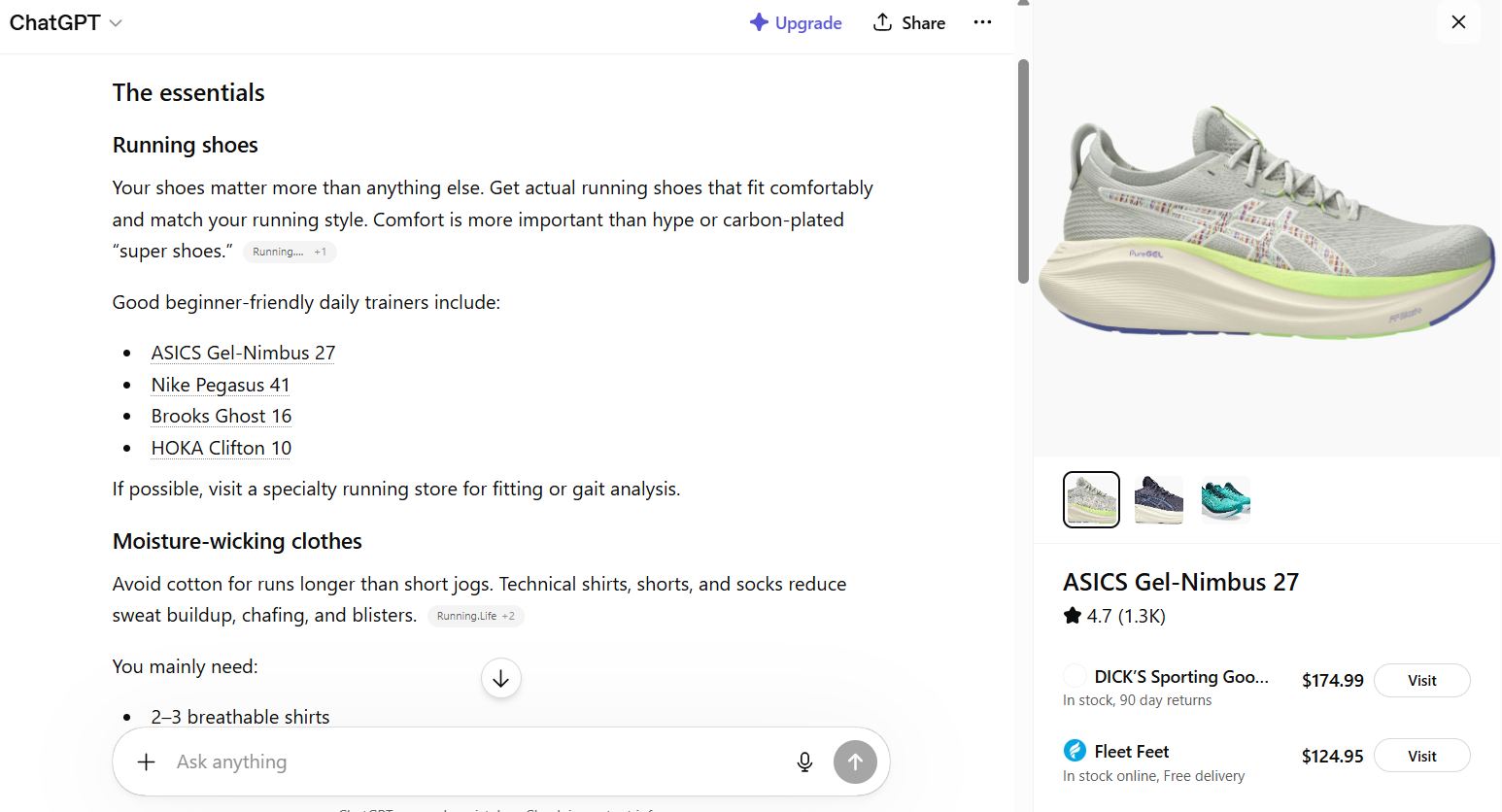This screenshot has width=1502, height=812.
Task: Click The essentials heading
Action: pyautogui.click(x=188, y=92)
